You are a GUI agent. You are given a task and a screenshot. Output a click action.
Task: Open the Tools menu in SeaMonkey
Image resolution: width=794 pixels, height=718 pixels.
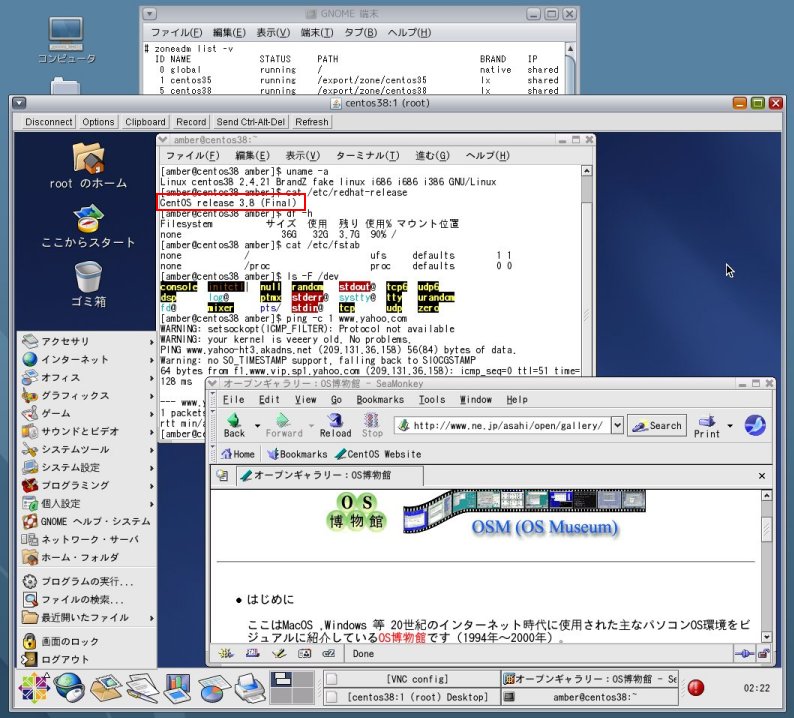click(431, 400)
